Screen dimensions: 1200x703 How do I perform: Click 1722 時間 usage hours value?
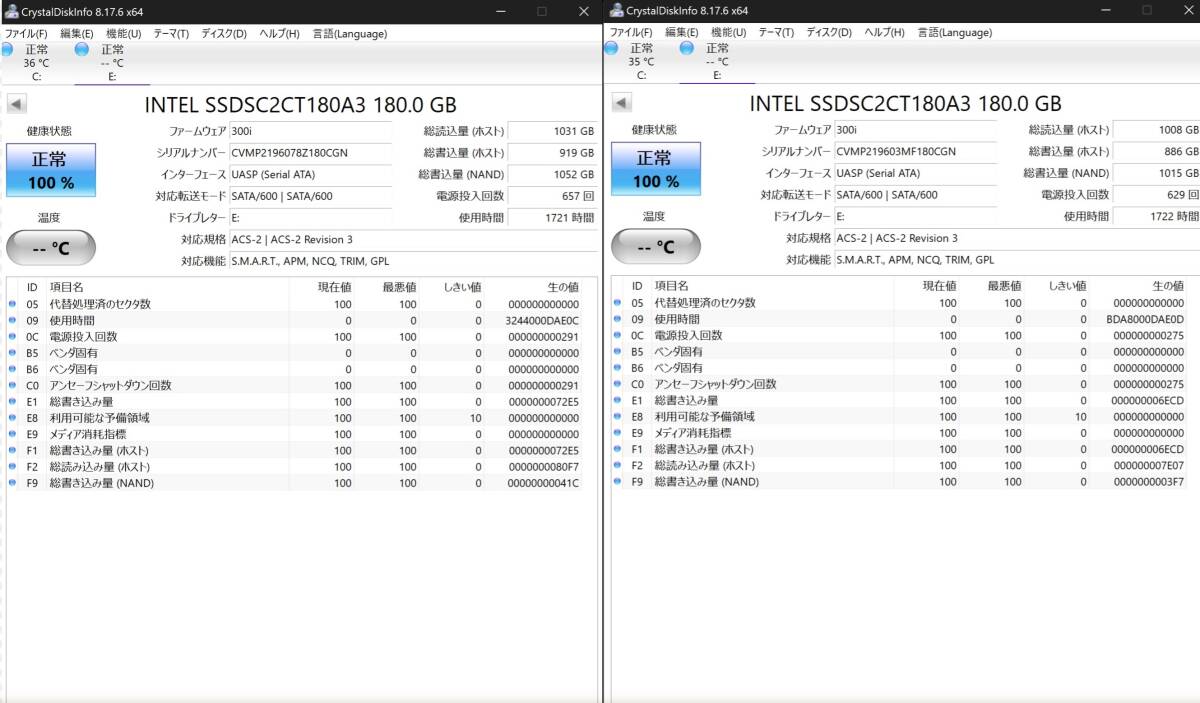(x=1158, y=216)
